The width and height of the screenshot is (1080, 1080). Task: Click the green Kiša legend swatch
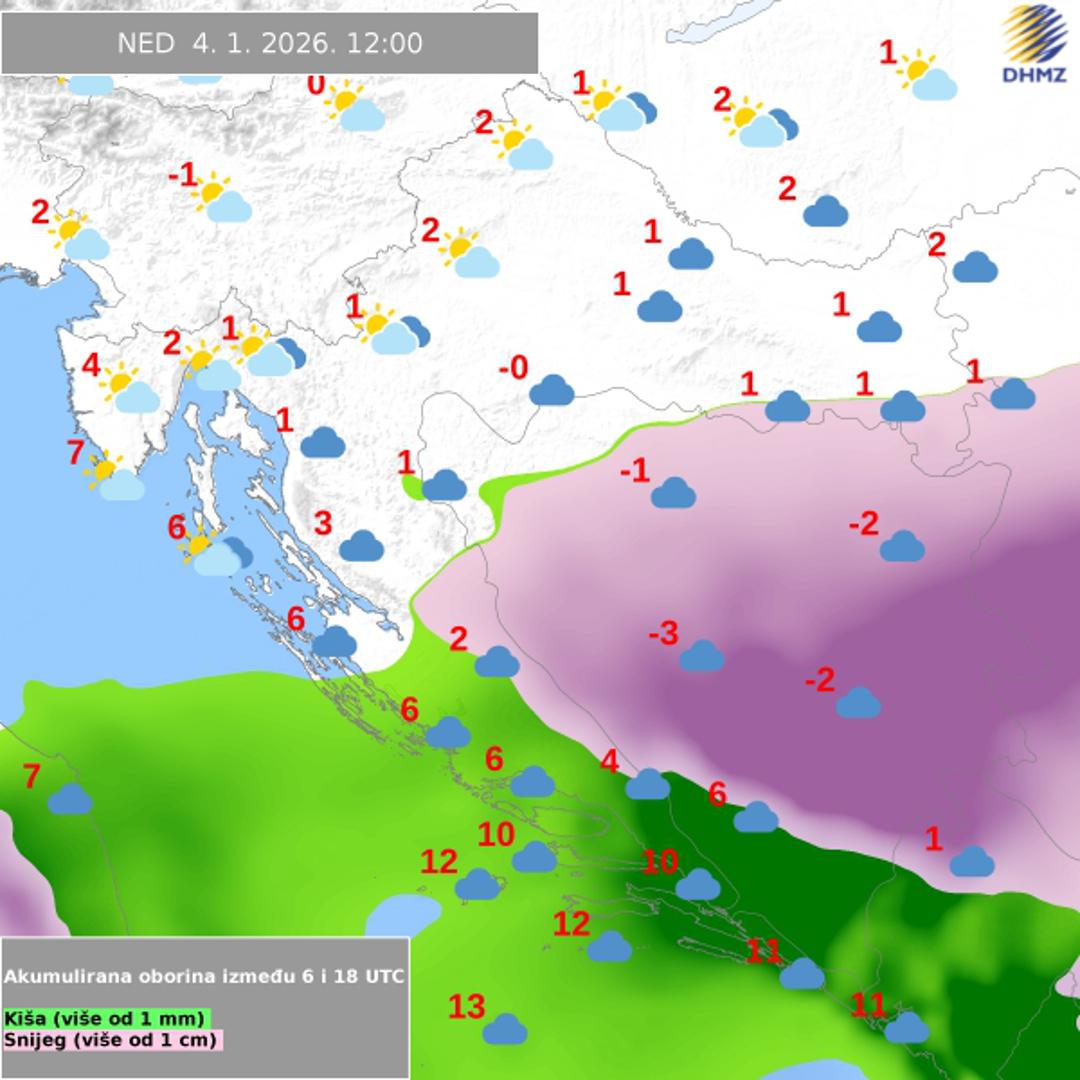(107, 1018)
